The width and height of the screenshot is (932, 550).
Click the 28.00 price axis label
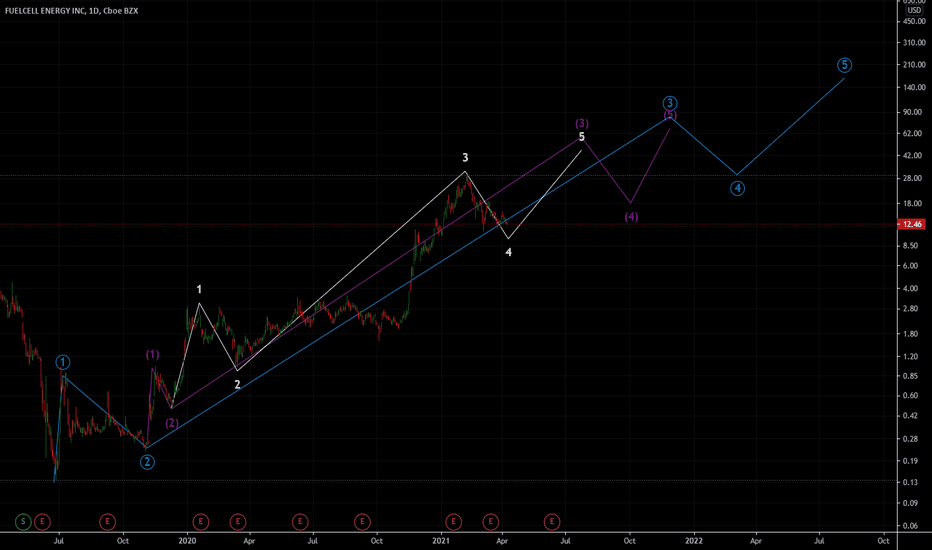(914, 178)
